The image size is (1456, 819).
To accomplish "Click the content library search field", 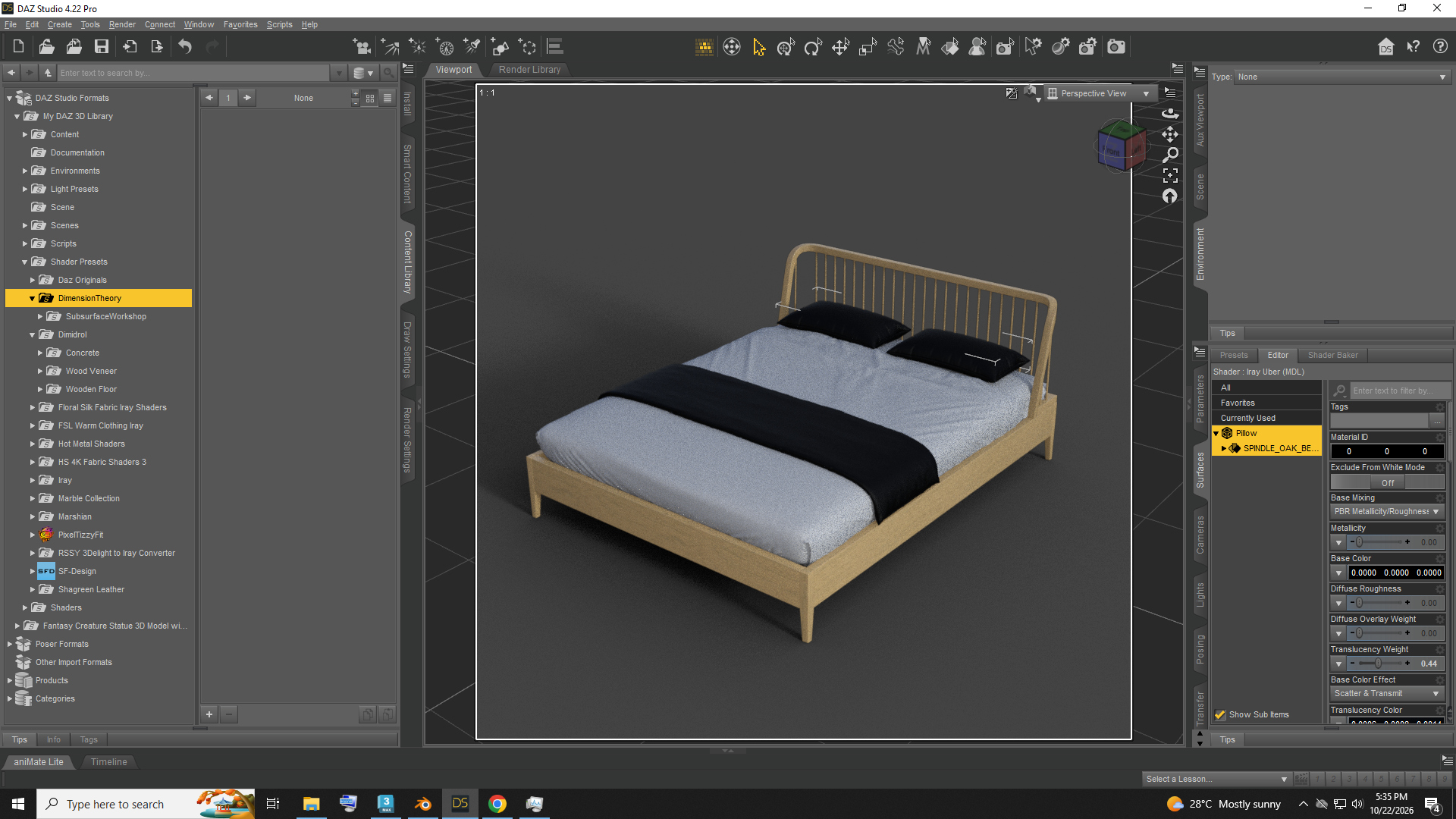I will 195,74.
